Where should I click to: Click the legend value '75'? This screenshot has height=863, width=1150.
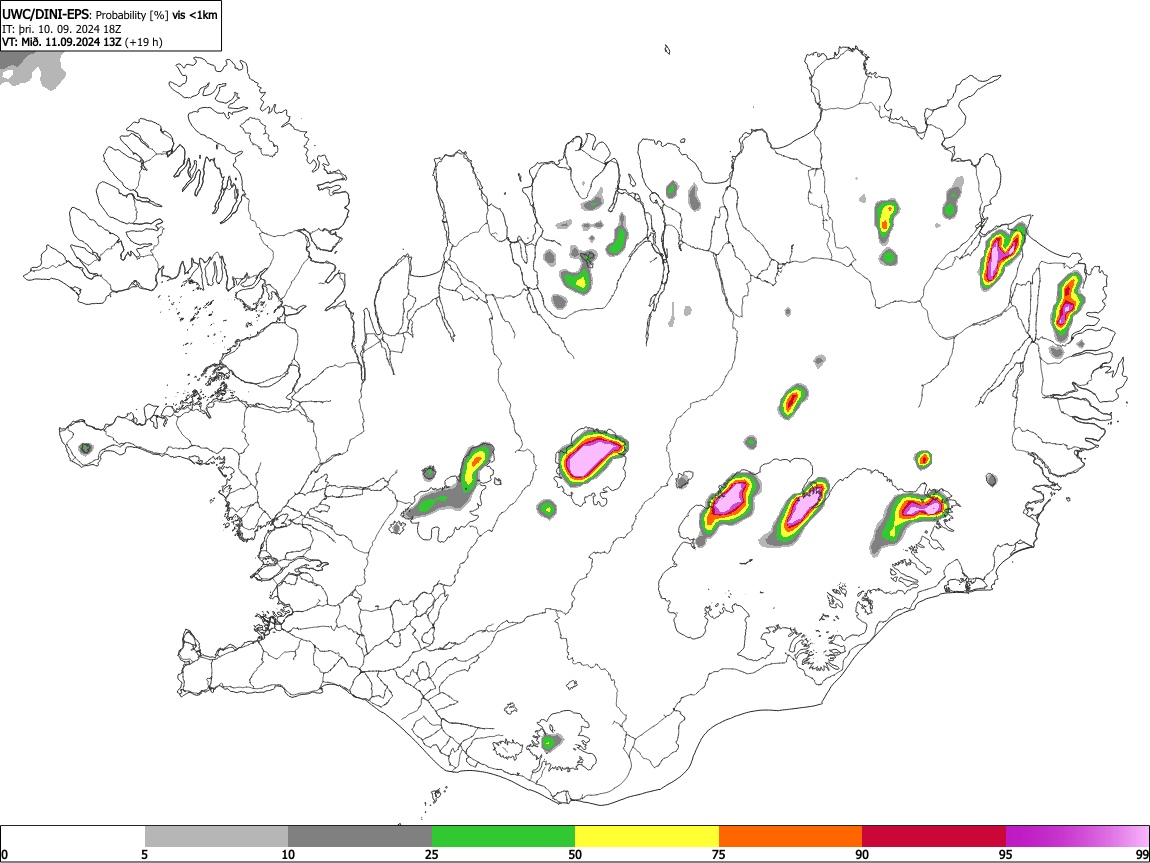pos(719,854)
